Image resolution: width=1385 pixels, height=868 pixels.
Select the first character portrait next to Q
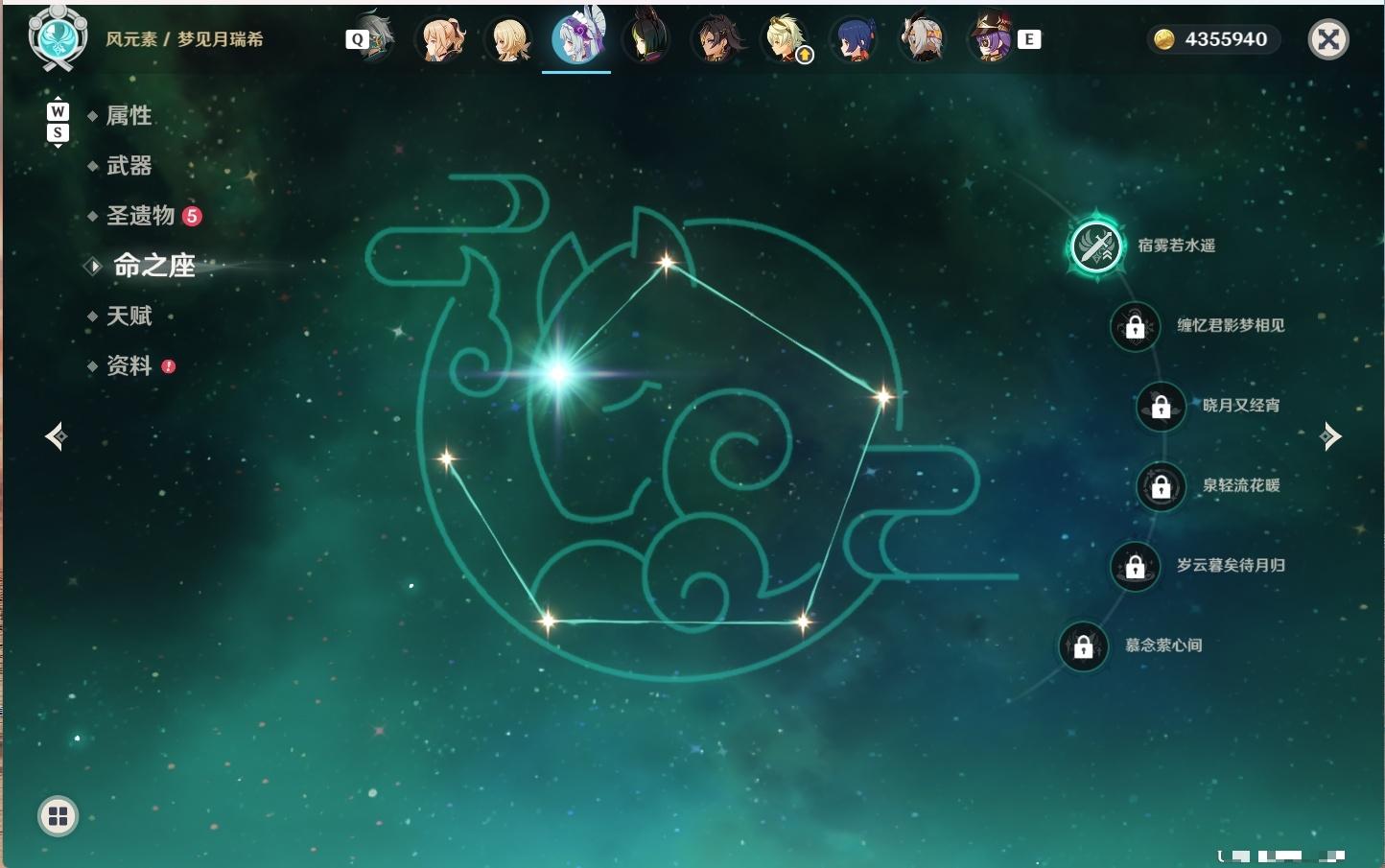tap(375, 38)
